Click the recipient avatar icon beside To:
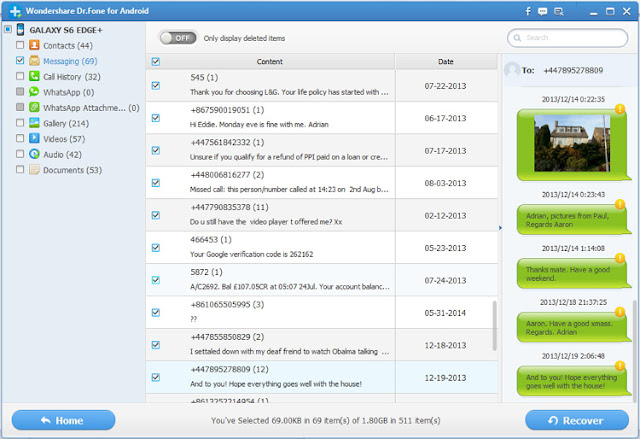 click(512, 70)
